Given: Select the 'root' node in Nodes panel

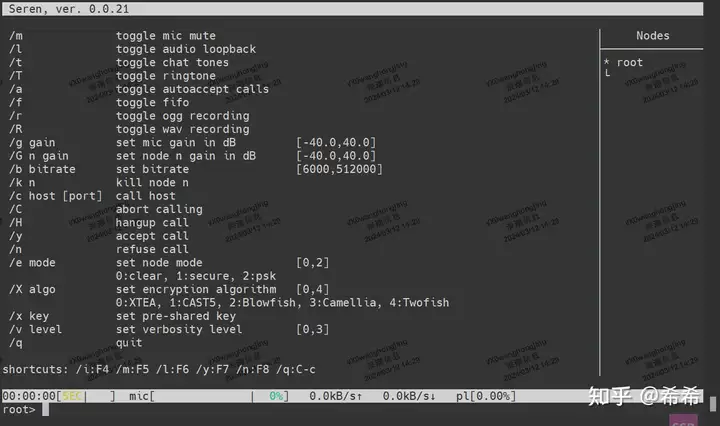Looking at the screenshot, I should click(x=629, y=62).
